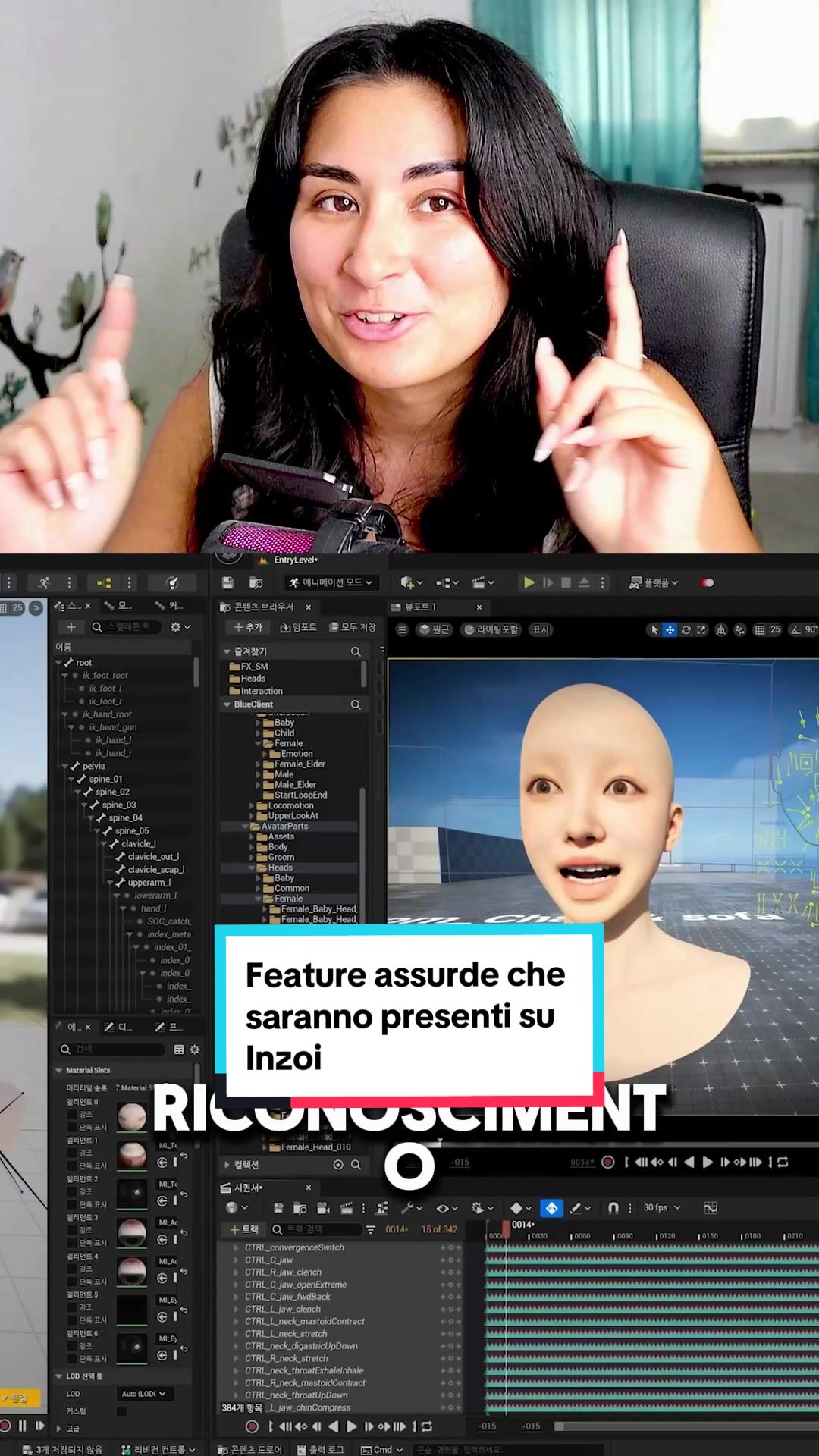Tick the 커스텀 custom LOD checkbox

point(121,1411)
